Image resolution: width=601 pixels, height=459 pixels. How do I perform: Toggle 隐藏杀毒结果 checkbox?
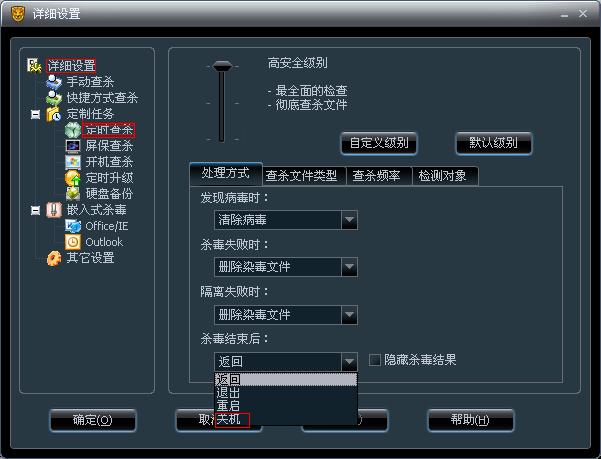374,360
